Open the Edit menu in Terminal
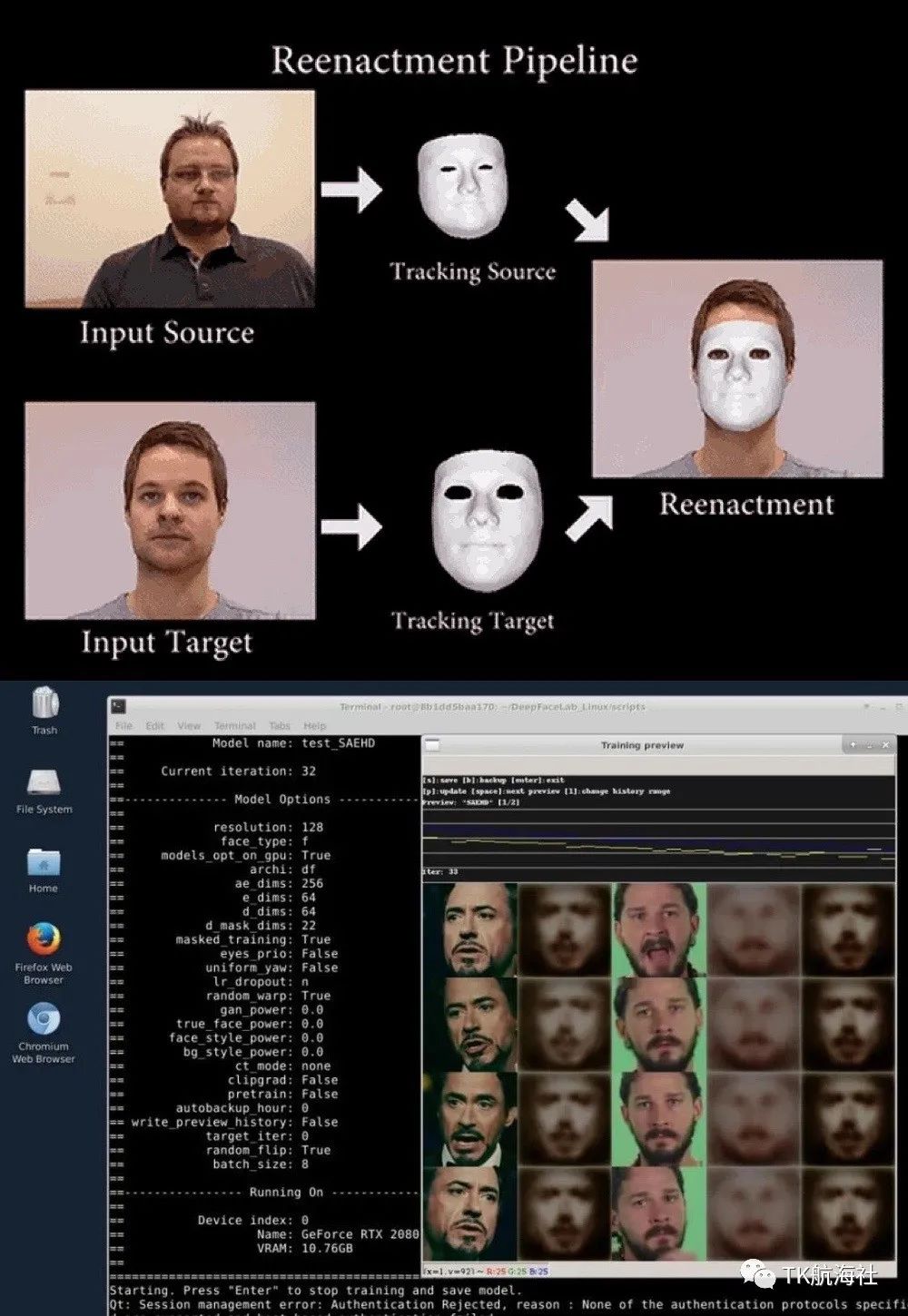The image size is (908, 1316). [x=155, y=725]
